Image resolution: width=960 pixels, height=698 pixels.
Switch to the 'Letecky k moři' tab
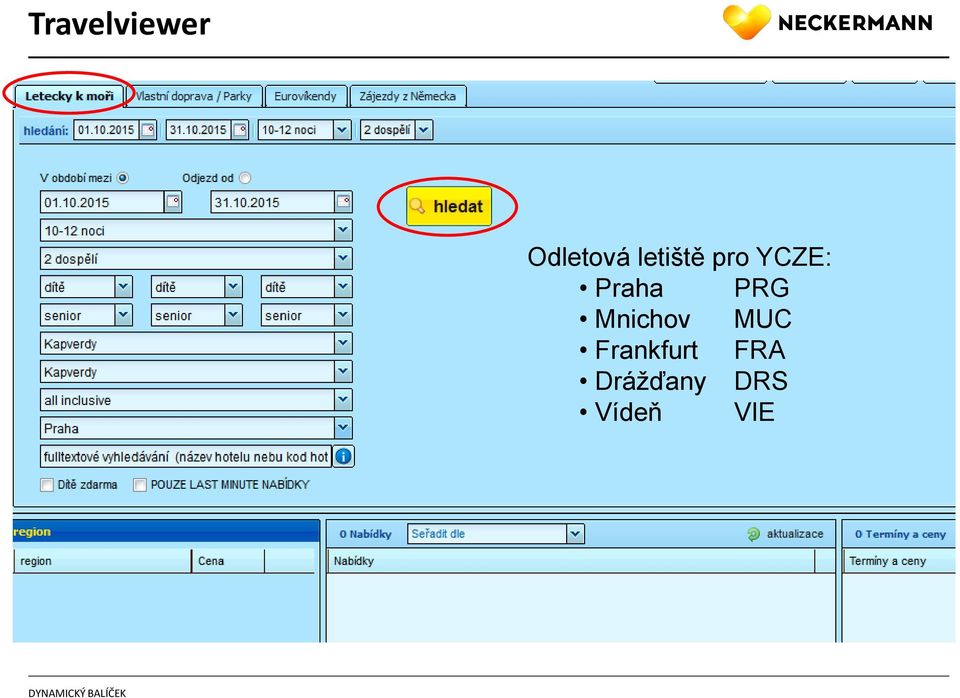coord(69,96)
